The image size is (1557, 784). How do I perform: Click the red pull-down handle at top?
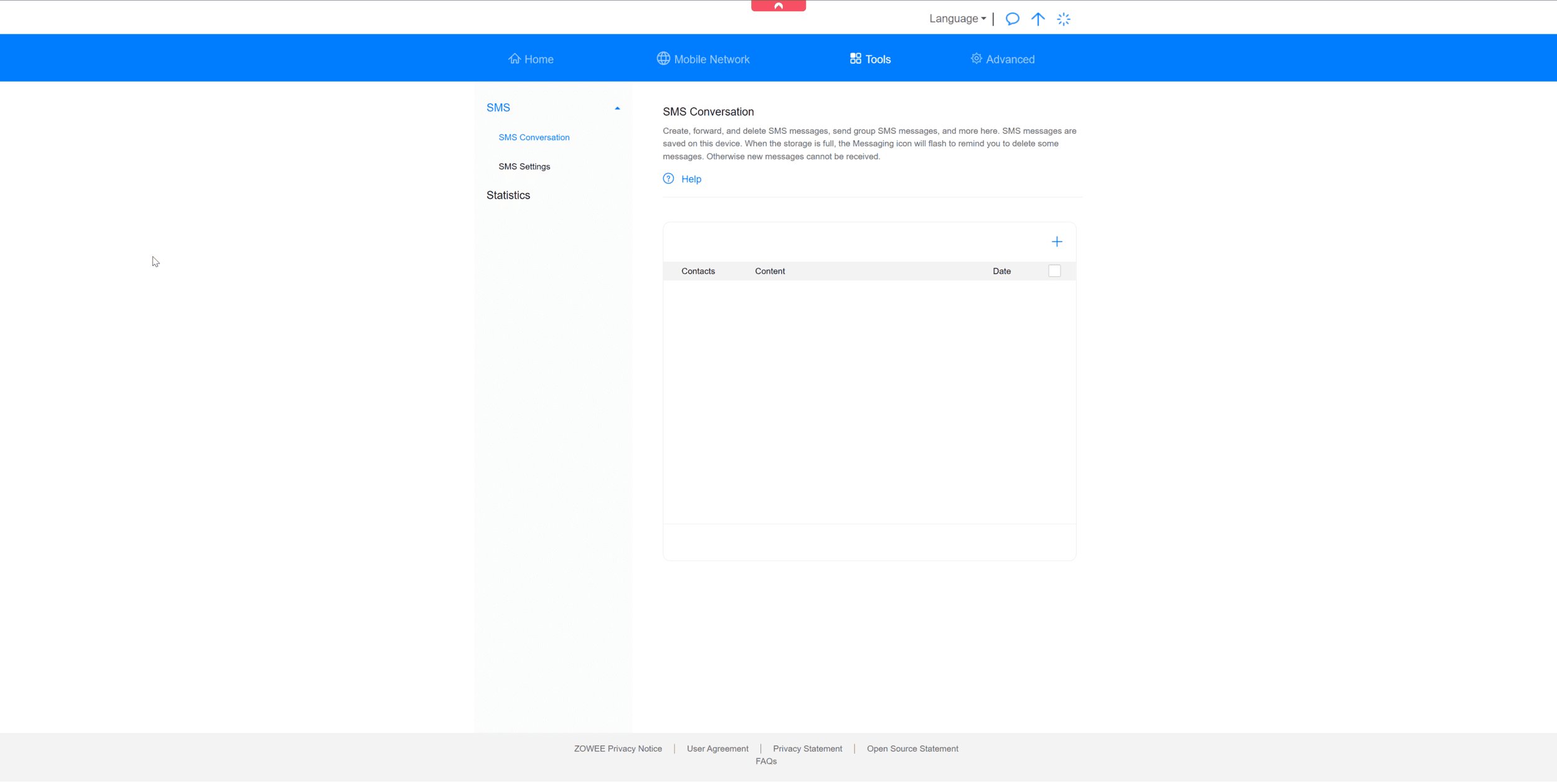(778, 6)
